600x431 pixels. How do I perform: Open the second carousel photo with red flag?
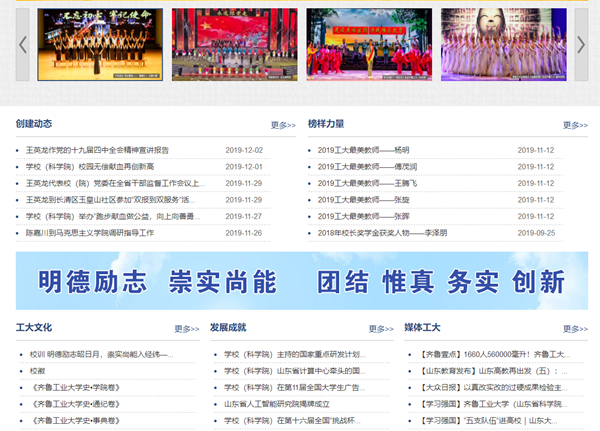(x=232, y=44)
